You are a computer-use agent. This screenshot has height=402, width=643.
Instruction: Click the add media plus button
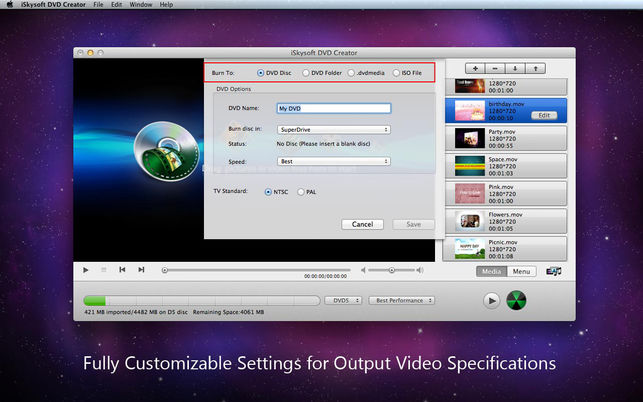point(475,69)
